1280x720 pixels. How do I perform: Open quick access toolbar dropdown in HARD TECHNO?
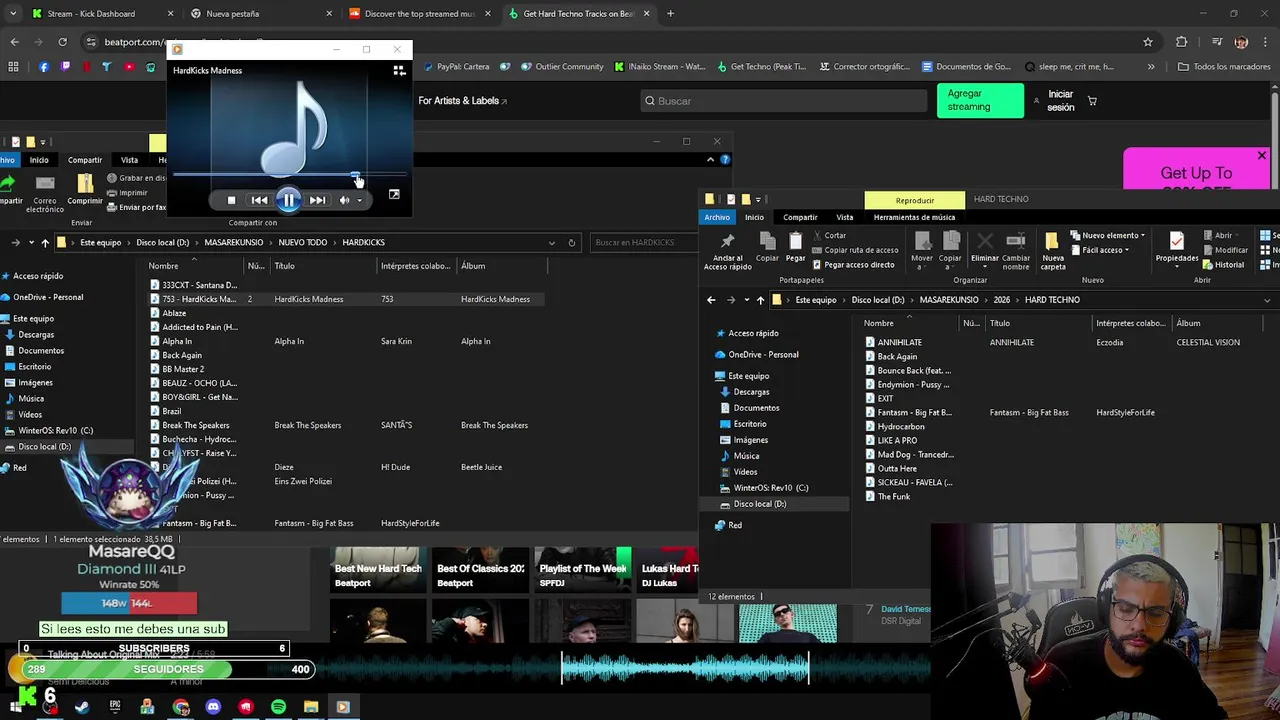[757, 200]
